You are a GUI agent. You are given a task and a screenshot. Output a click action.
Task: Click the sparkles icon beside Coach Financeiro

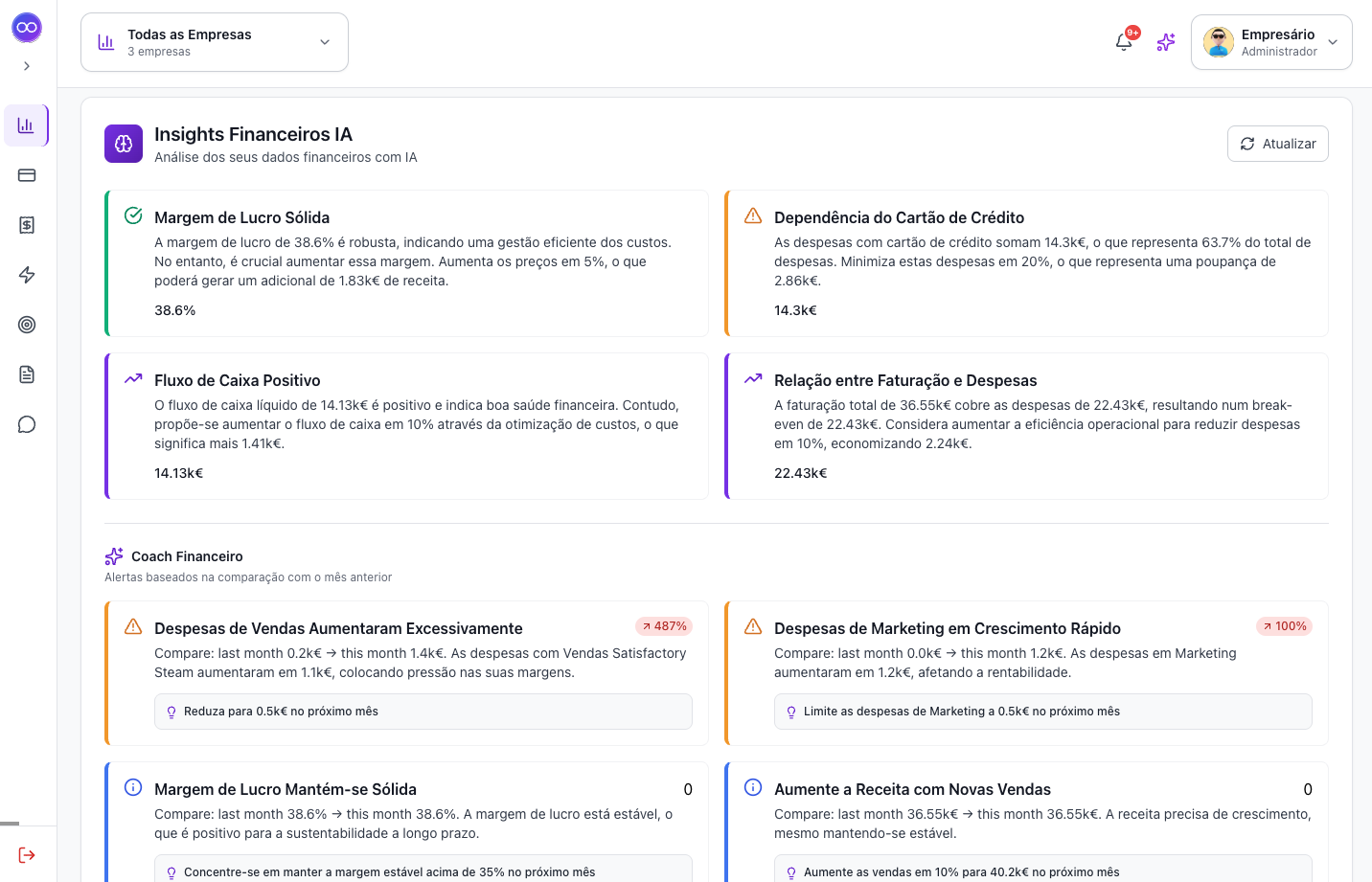(114, 556)
